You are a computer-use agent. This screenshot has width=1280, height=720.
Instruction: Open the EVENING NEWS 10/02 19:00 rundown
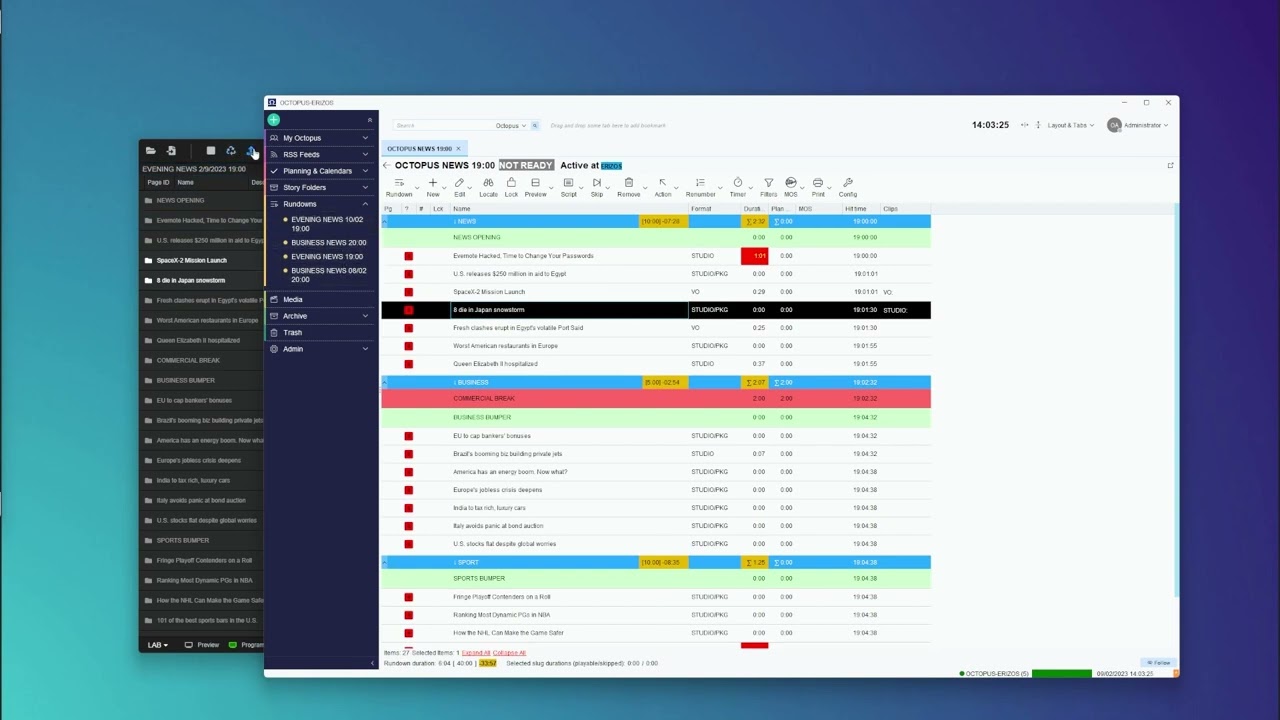(x=326, y=224)
